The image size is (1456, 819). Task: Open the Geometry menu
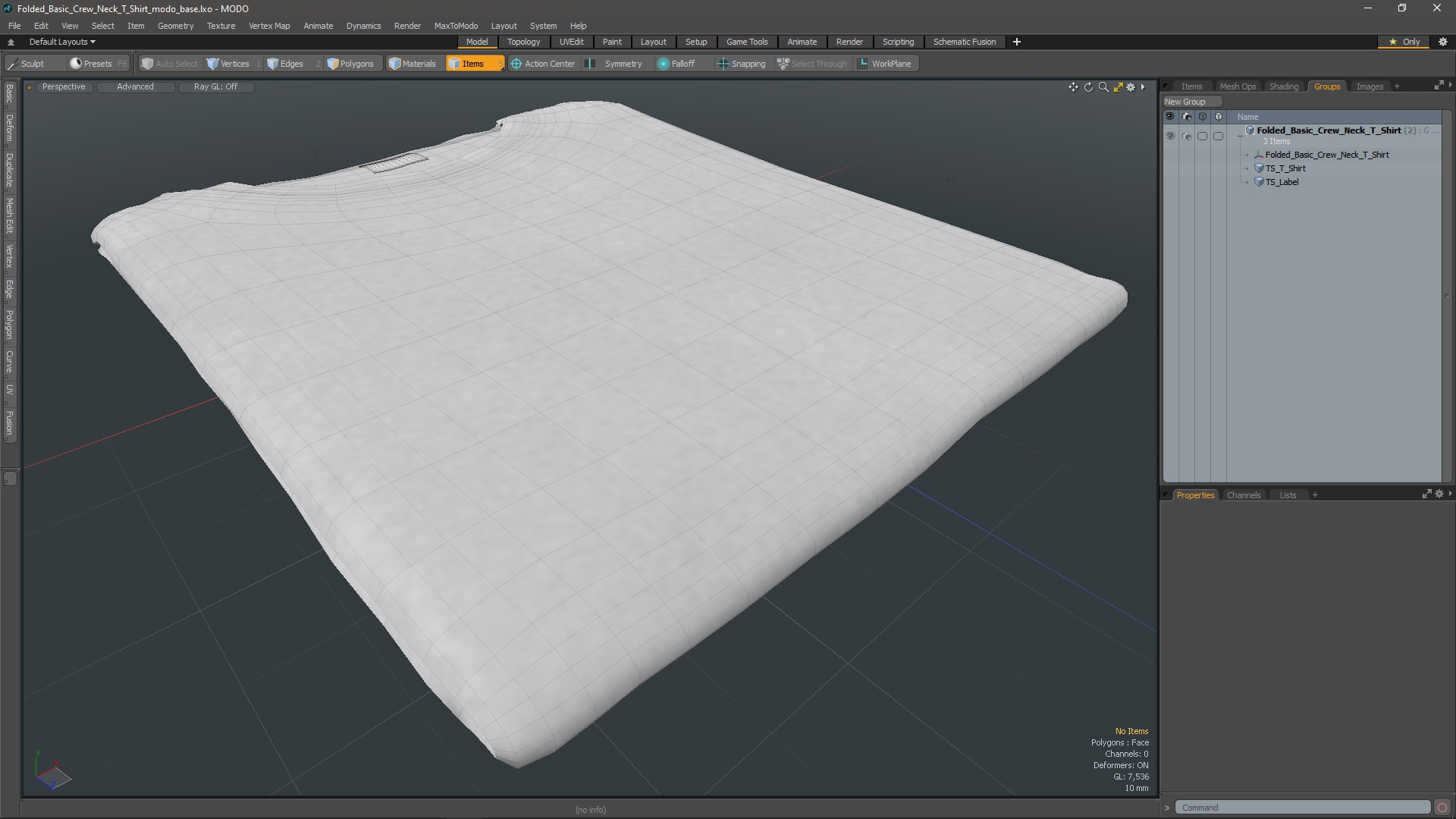(x=175, y=26)
